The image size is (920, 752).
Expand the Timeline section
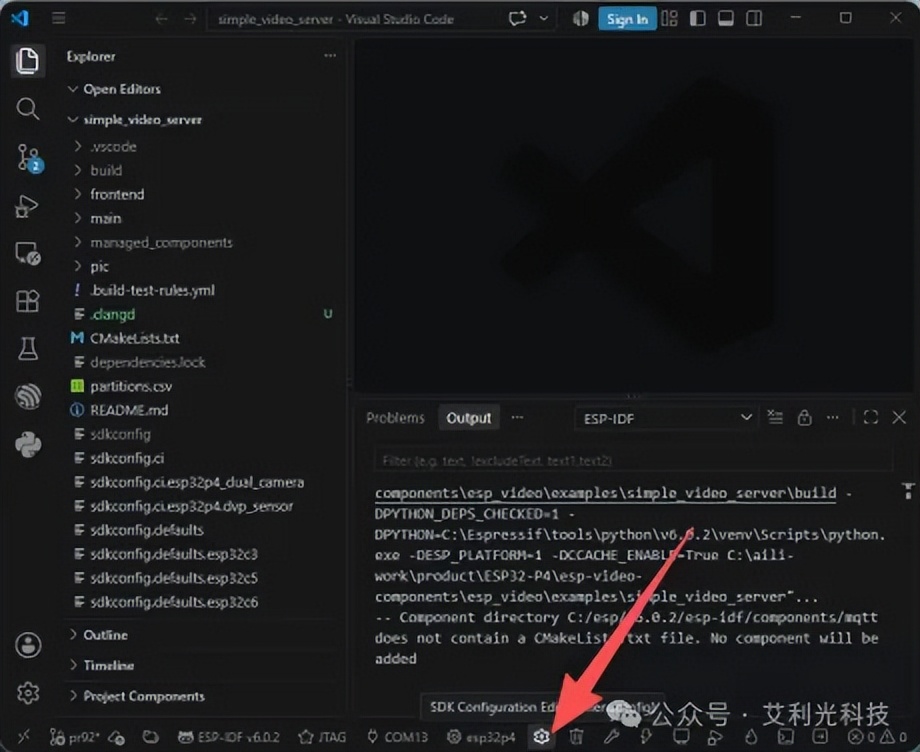click(x=109, y=666)
